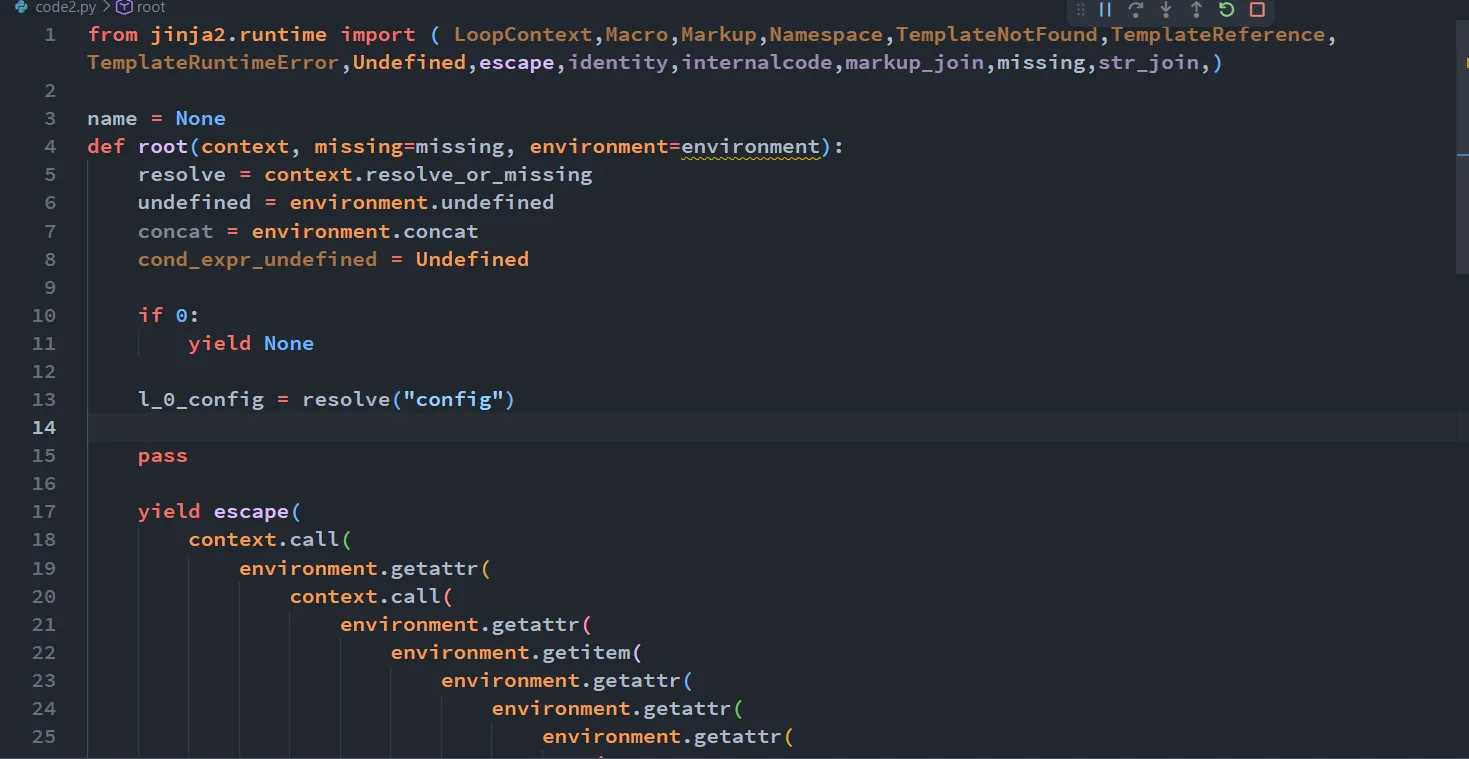Viewport: 1469px width, 759px height.
Task: Click the 'if 0:' statement on line 10
Action: pos(169,315)
